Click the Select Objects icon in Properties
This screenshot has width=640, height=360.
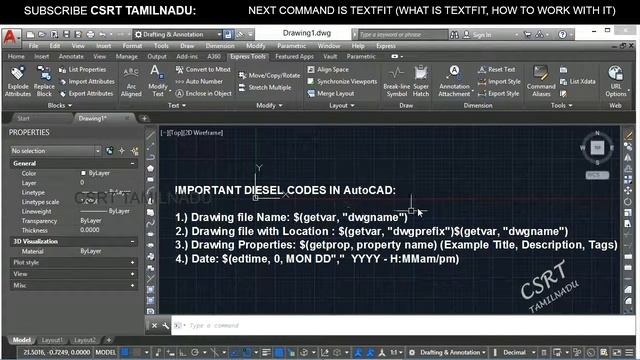coord(122,151)
